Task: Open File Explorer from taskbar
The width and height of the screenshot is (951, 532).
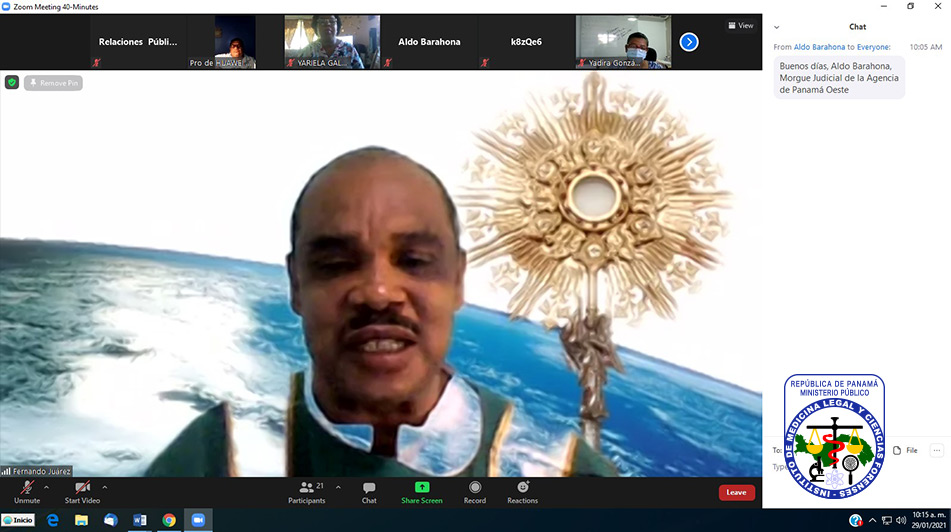Action: click(81, 520)
